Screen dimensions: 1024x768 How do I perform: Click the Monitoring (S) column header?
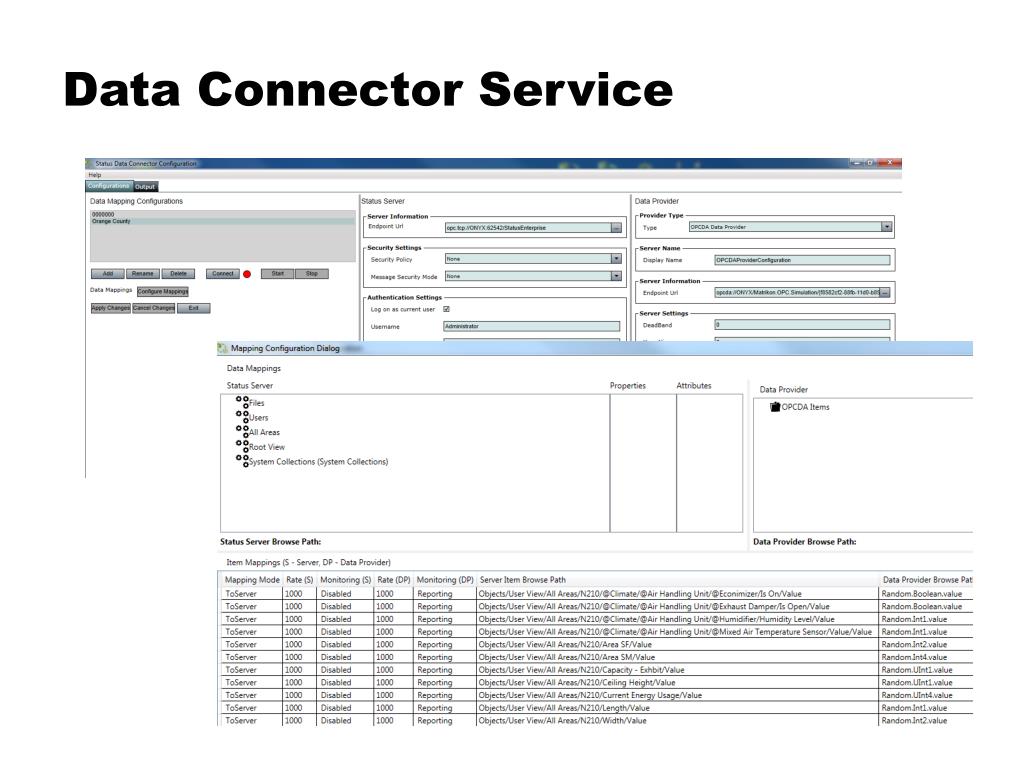(x=345, y=579)
